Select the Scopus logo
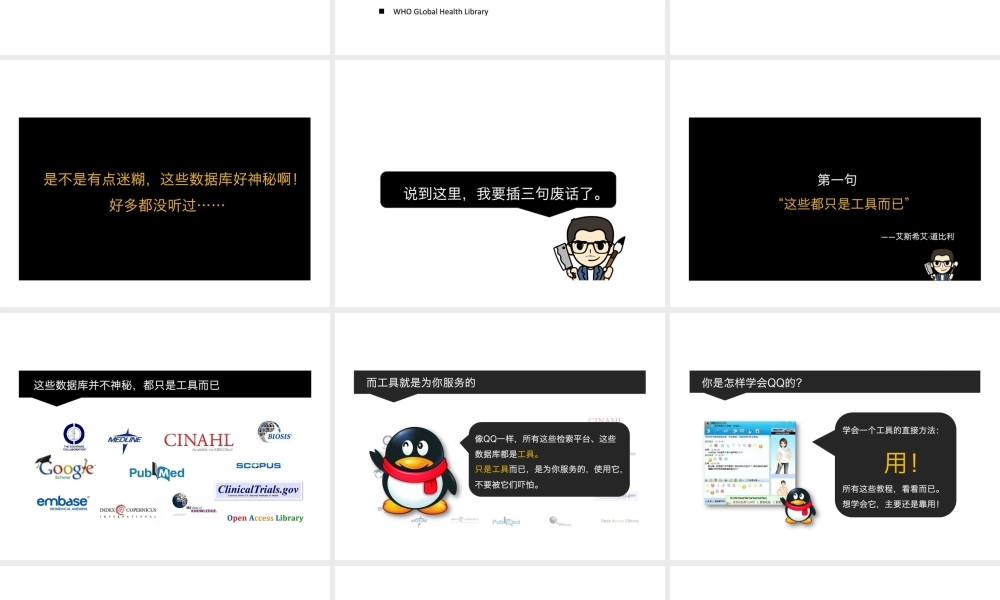 pyautogui.click(x=258, y=466)
